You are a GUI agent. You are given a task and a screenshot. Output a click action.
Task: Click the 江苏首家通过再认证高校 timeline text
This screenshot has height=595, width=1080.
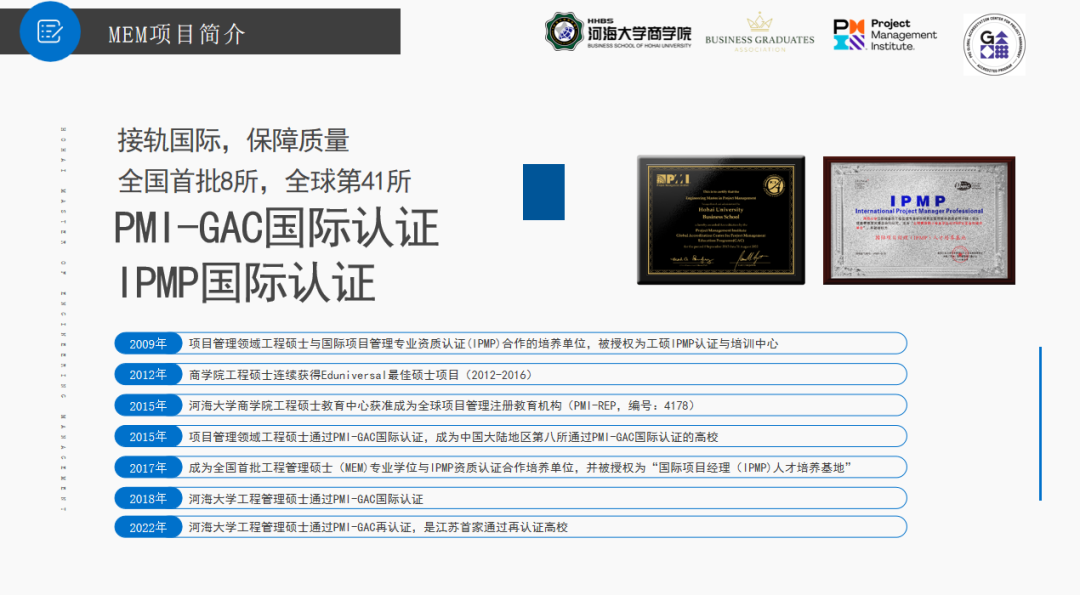[378, 528]
